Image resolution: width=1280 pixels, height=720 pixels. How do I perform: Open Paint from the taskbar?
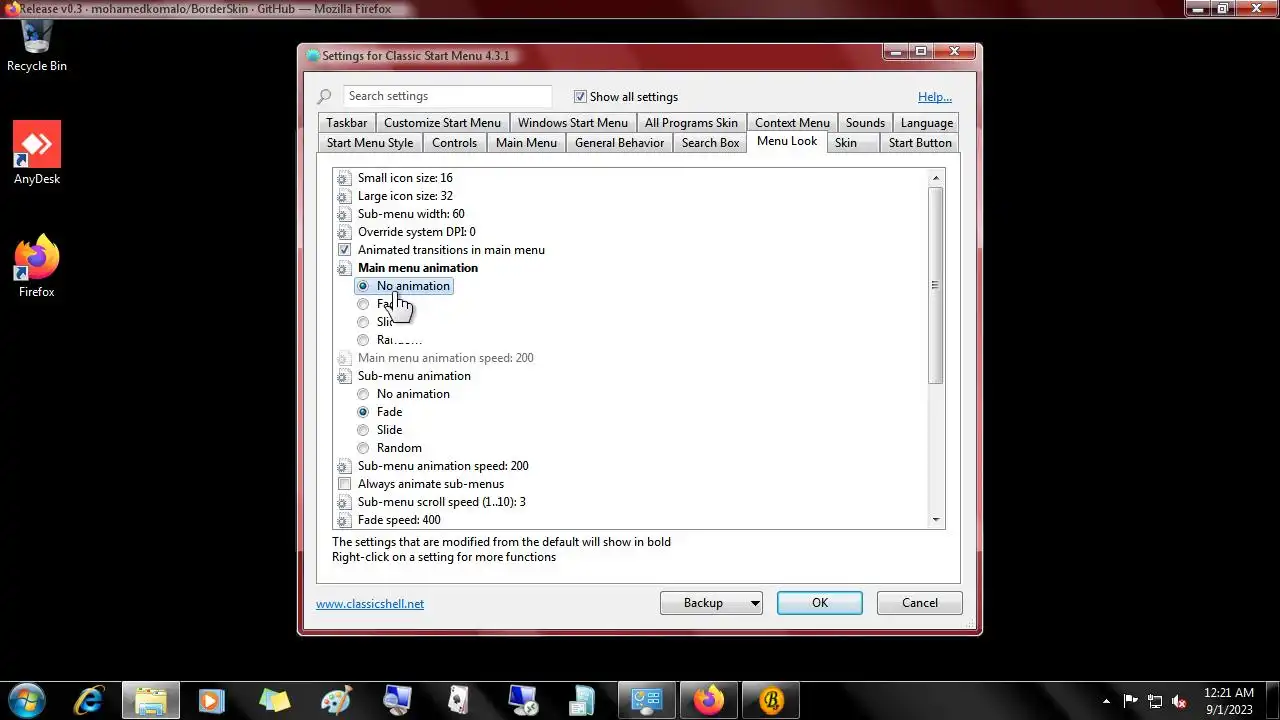(x=335, y=700)
